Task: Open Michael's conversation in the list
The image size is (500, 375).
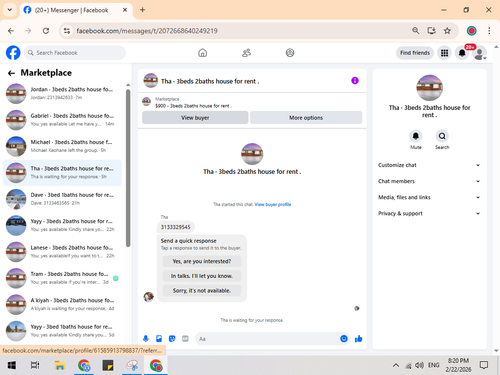Action: tap(62, 146)
